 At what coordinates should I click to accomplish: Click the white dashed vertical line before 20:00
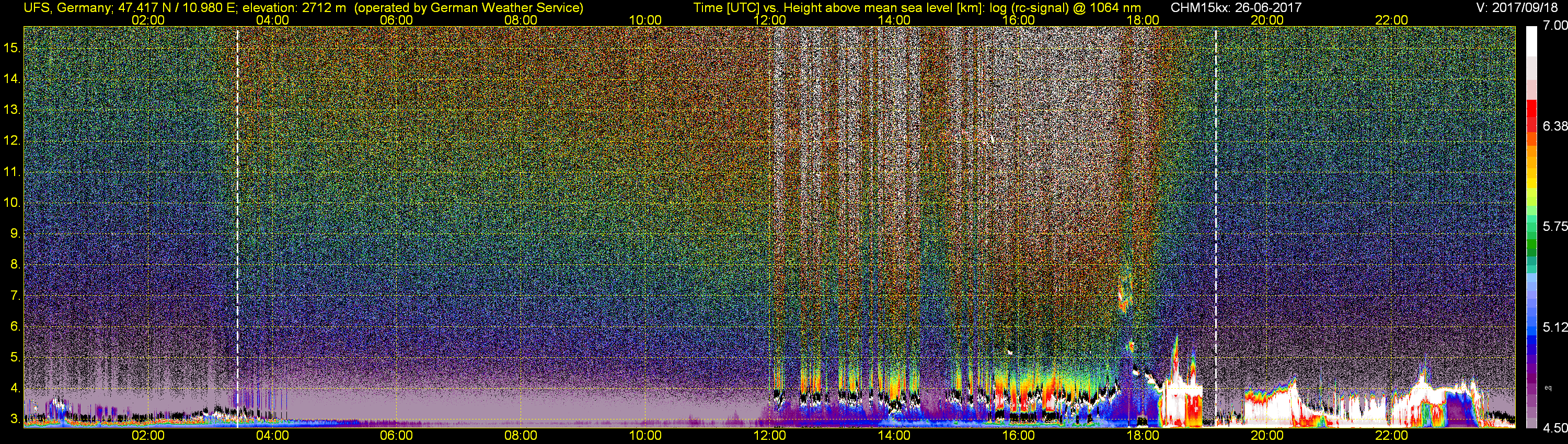(x=1216, y=227)
